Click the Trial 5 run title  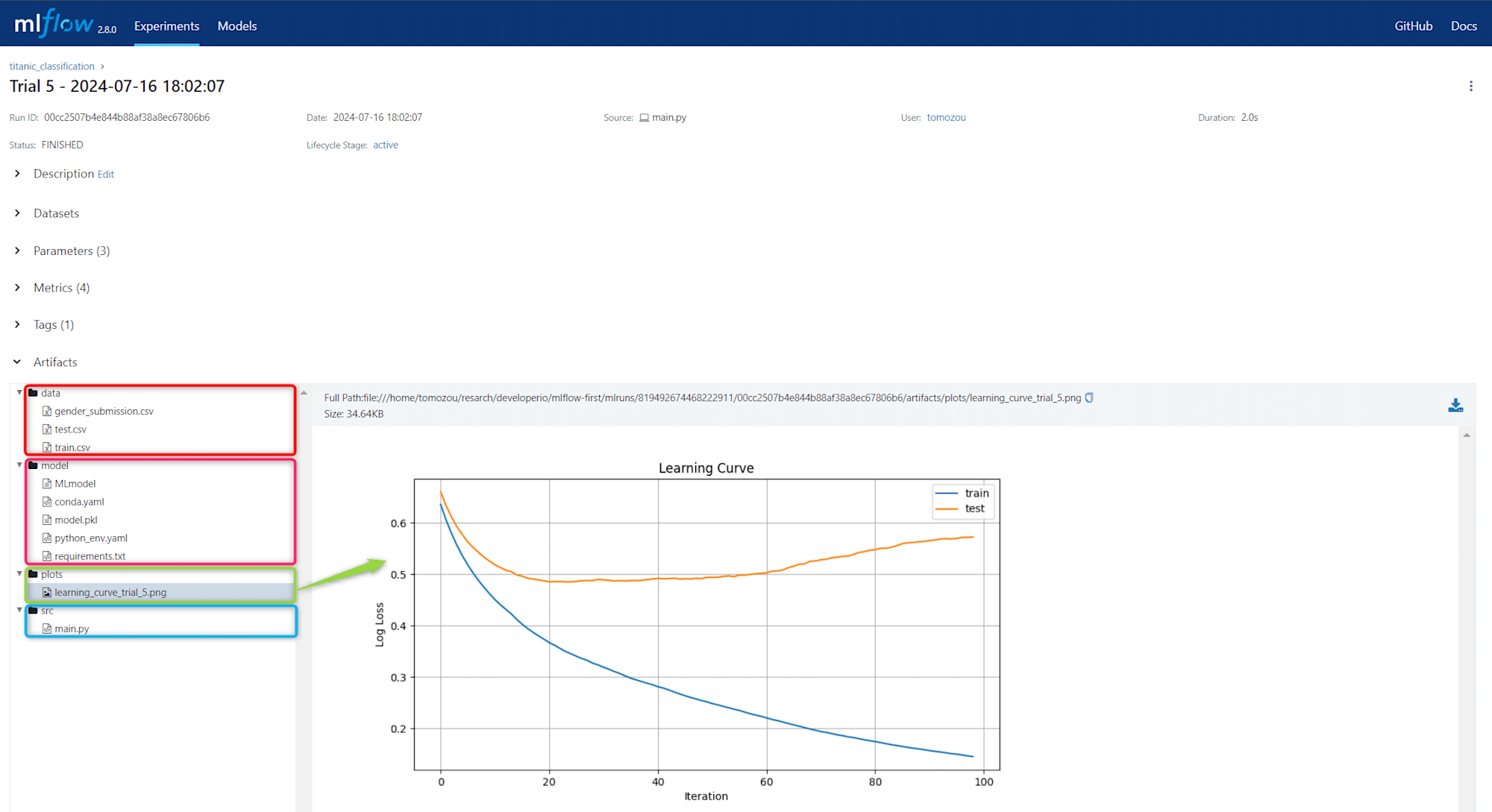[117, 86]
